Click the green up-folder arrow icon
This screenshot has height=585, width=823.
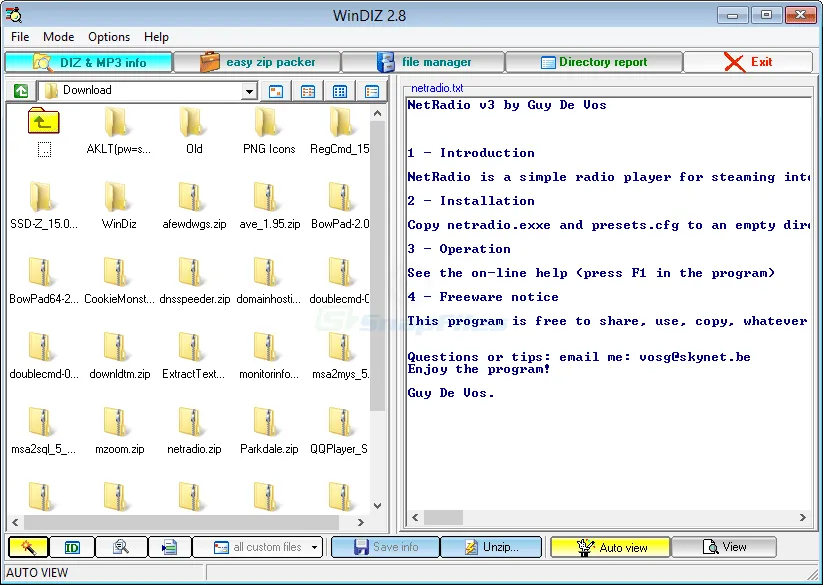click(21, 91)
